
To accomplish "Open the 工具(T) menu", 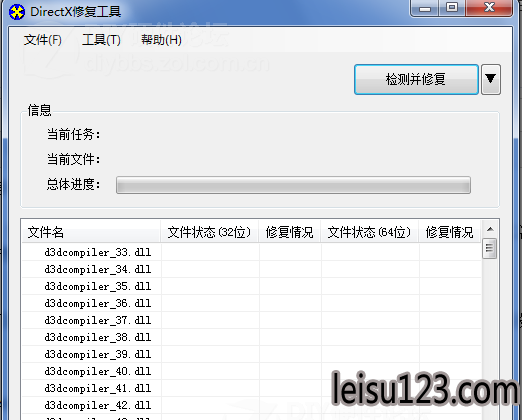I will coord(101,40).
